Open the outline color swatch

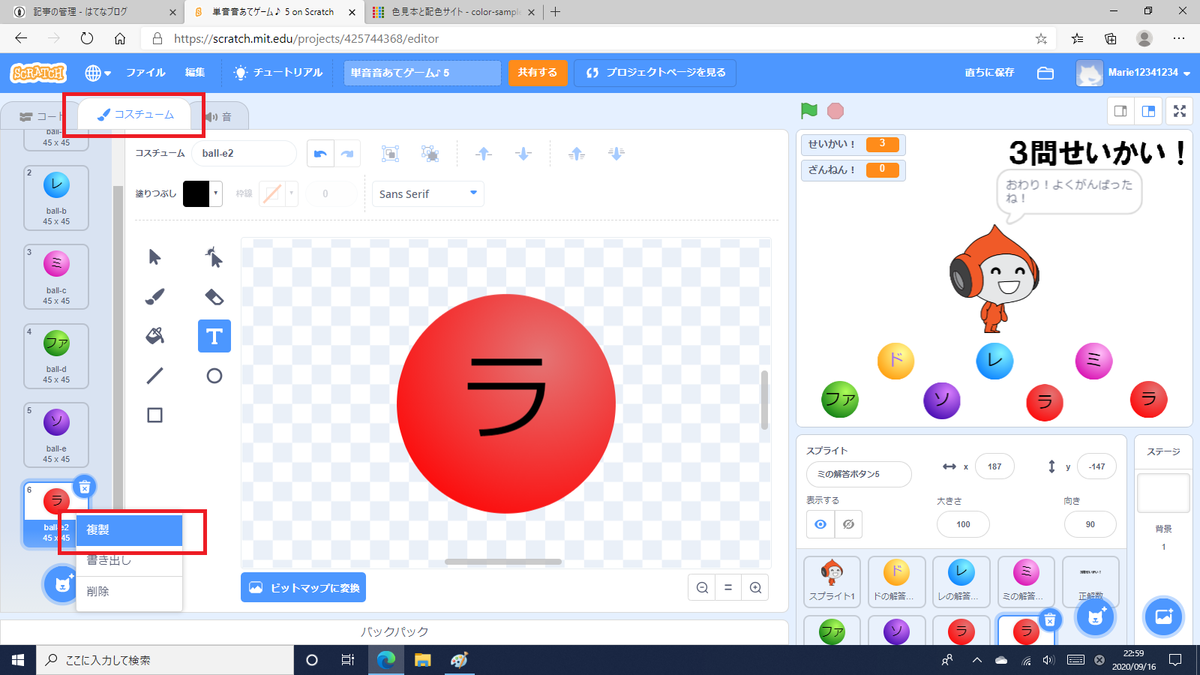(278, 194)
